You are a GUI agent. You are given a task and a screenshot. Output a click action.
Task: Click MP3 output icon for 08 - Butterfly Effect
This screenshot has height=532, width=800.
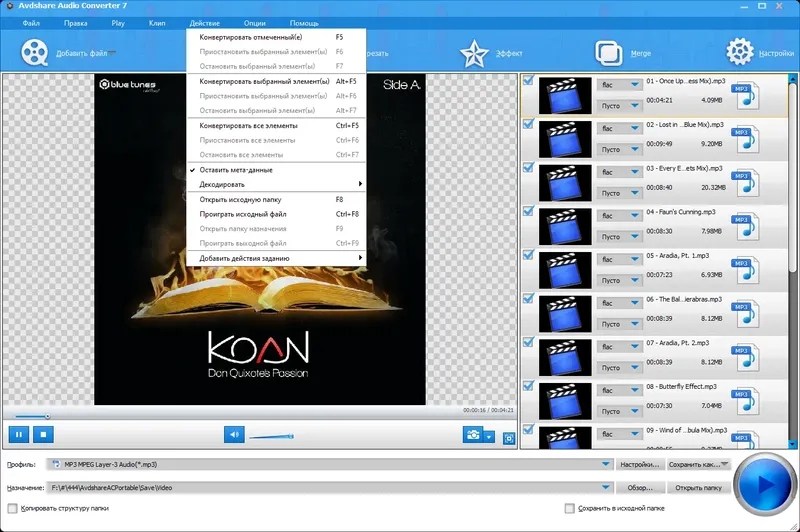pos(745,401)
